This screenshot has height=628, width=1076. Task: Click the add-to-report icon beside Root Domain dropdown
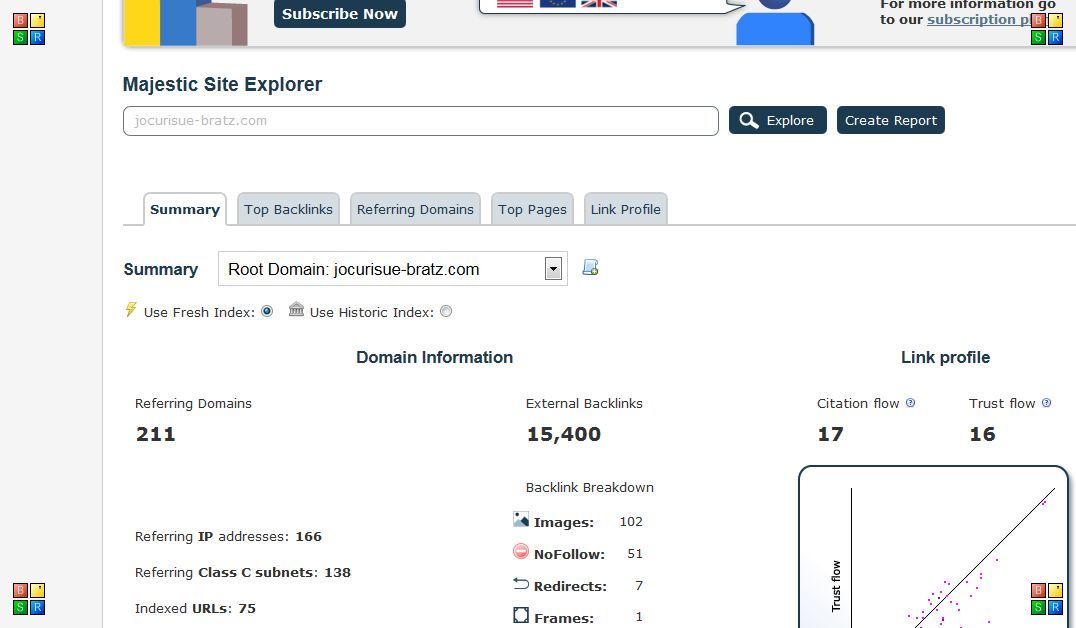(590, 268)
